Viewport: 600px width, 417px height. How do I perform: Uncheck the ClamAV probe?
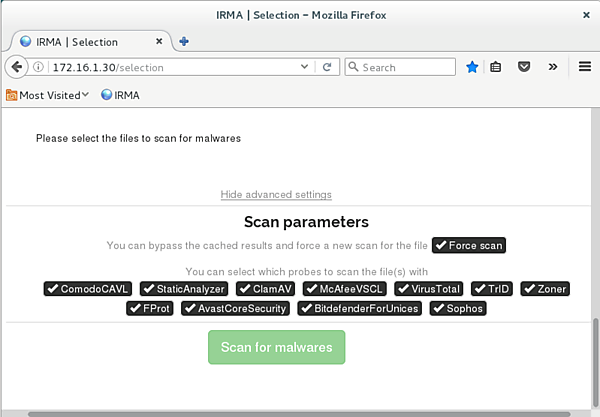point(267,289)
